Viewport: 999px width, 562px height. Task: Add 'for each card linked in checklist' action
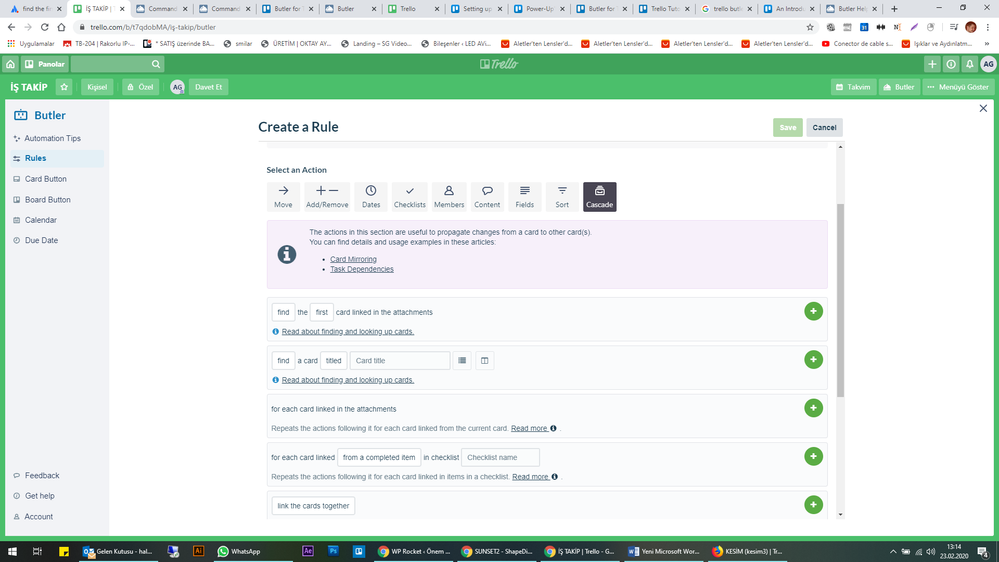(x=813, y=456)
